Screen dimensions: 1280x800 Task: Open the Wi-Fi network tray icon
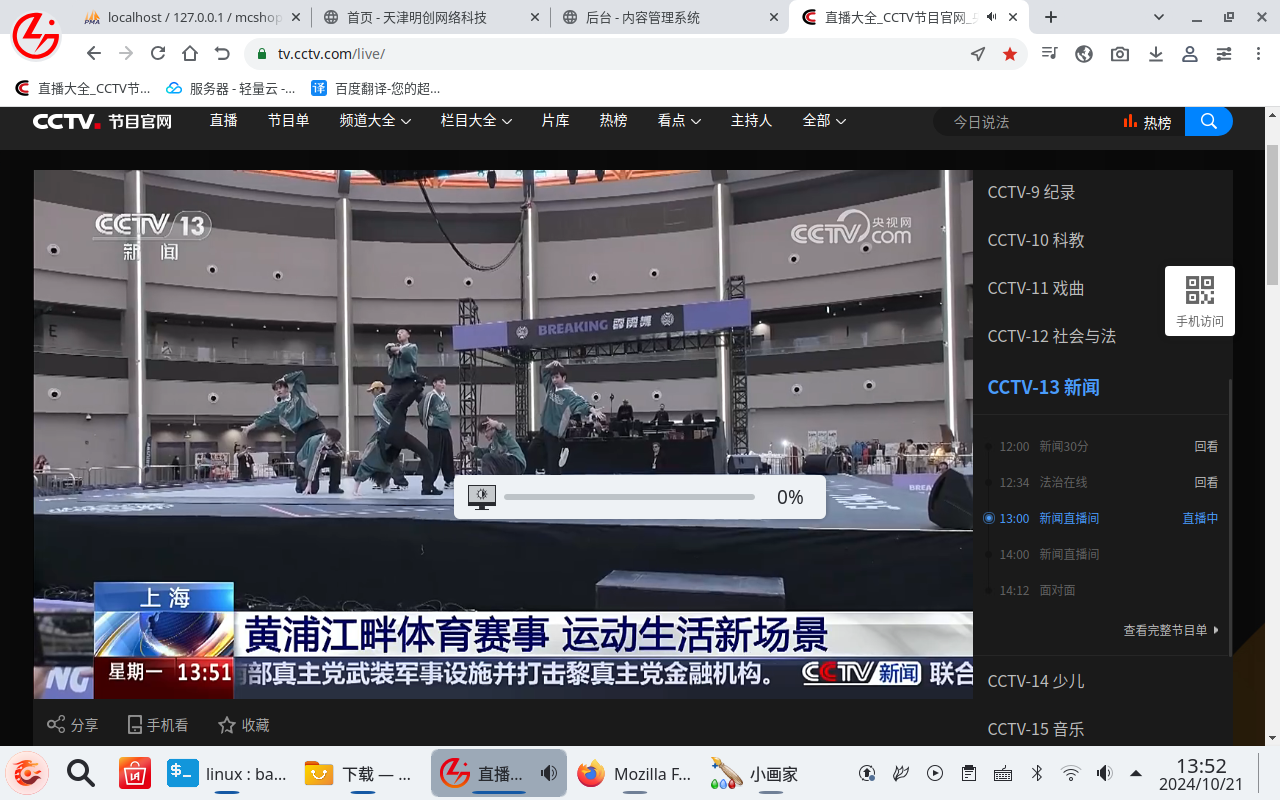pos(1070,773)
